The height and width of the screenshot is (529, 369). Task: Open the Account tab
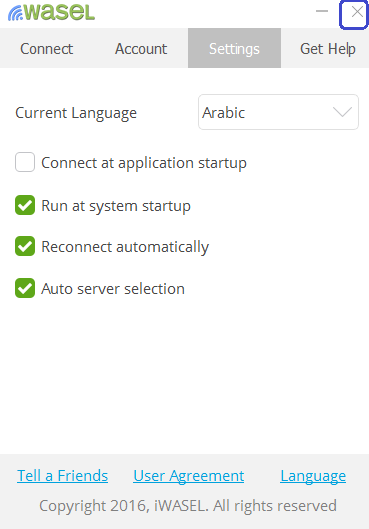(x=141, y=49)
